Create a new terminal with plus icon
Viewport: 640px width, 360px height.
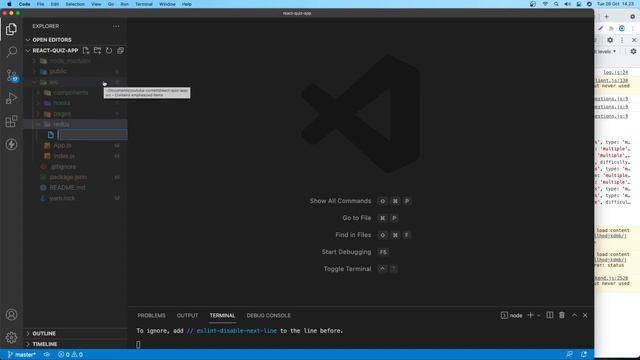pos(530,315)
